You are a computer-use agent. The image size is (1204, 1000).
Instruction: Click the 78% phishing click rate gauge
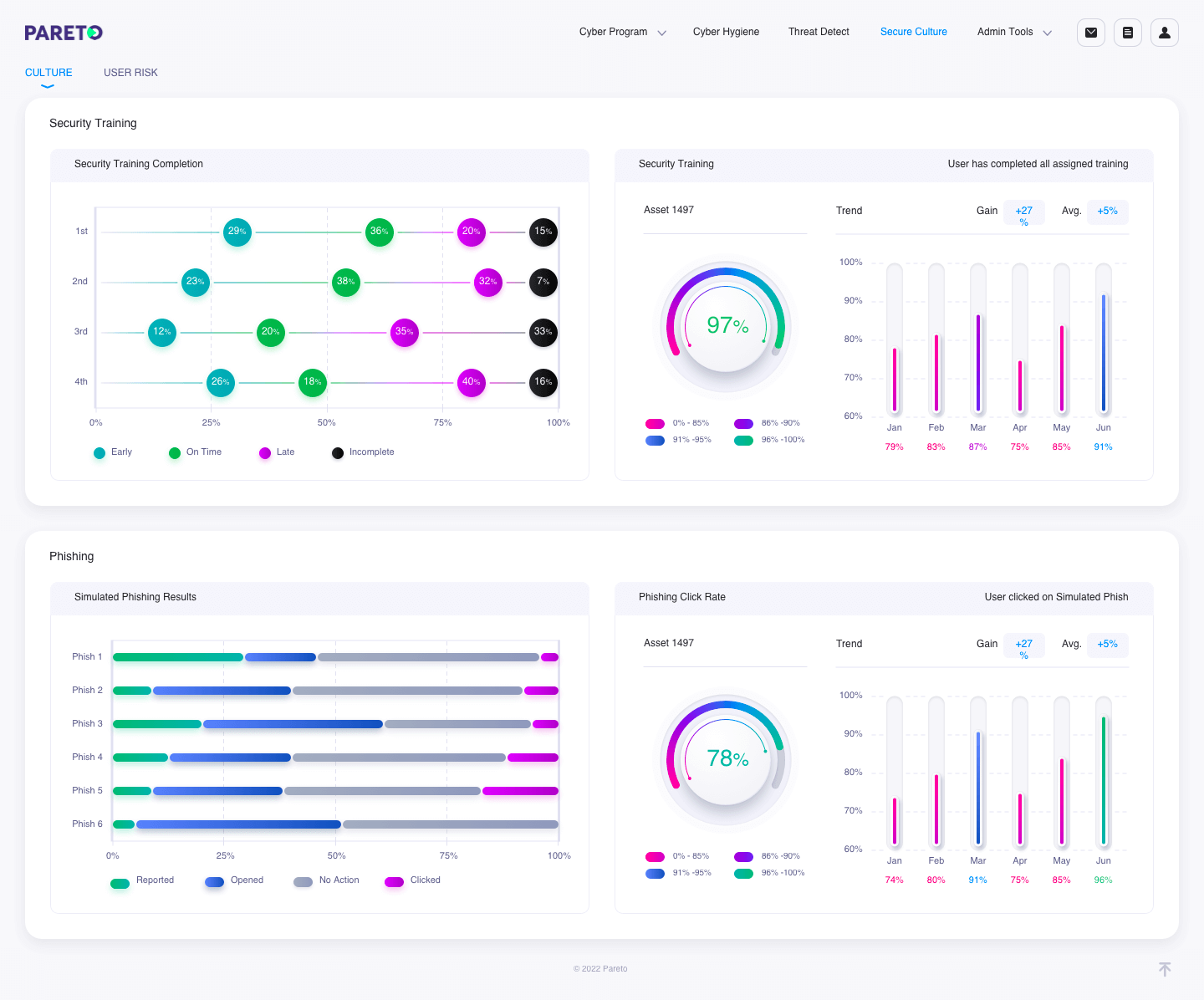point(726,759)
